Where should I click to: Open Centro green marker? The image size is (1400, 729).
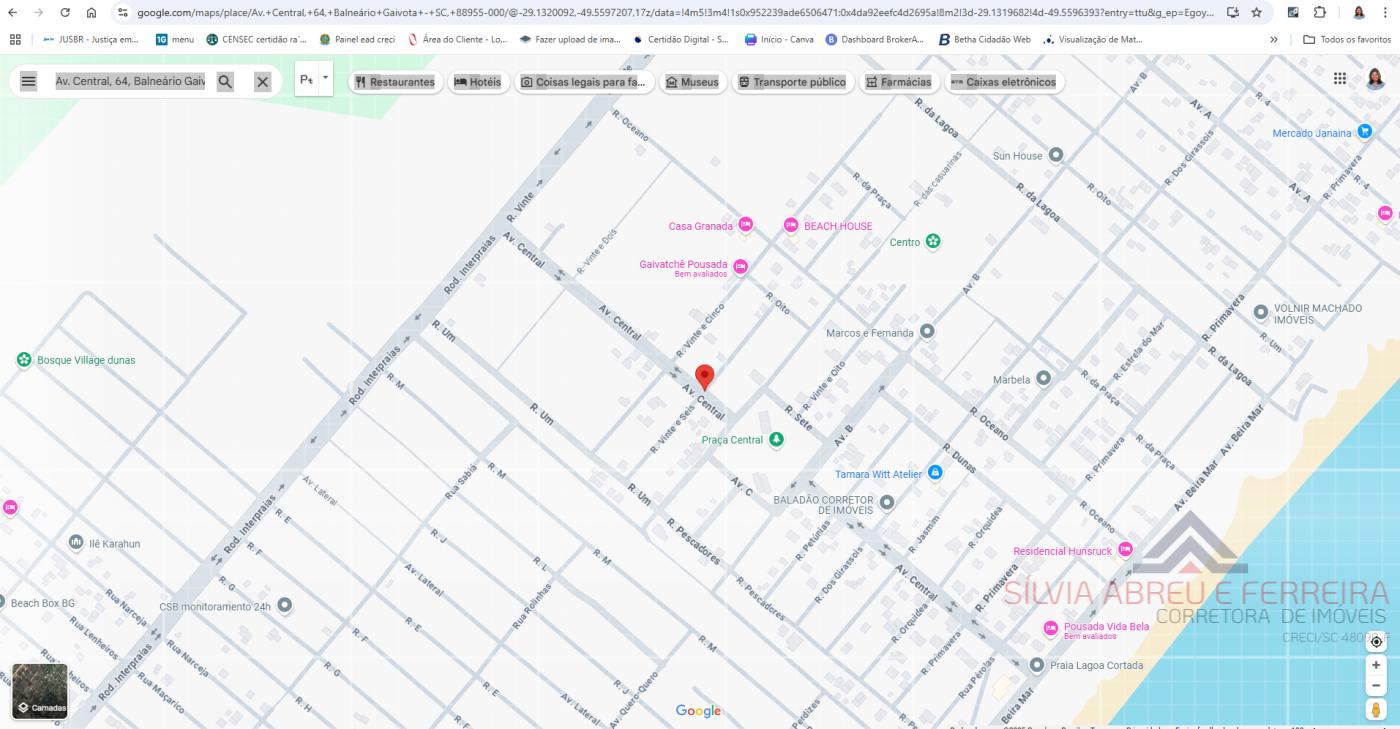tap(932, 241)
